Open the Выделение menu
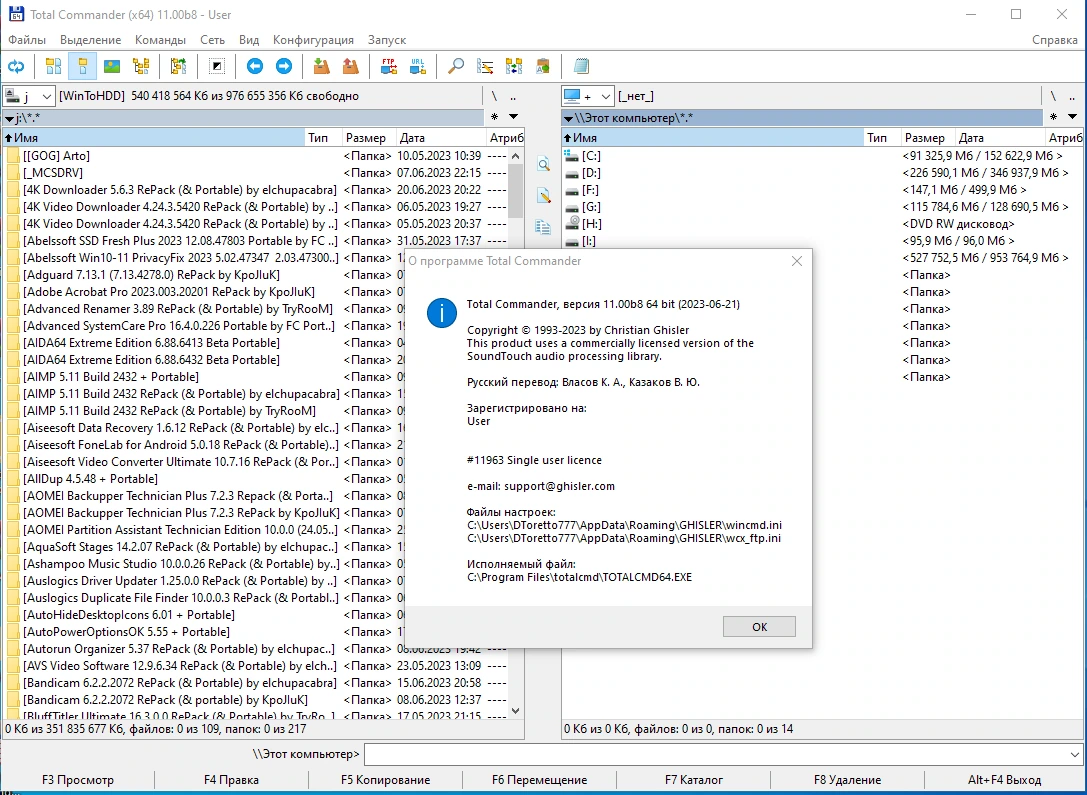 (90, 40)
